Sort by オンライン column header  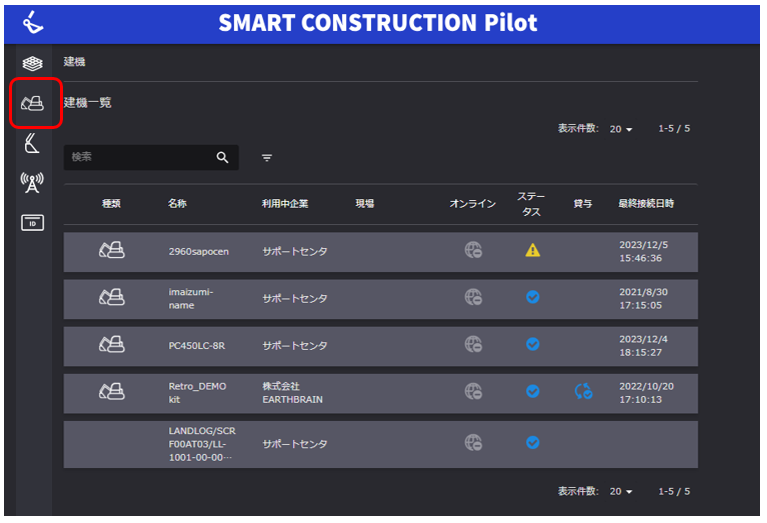[473, 204]
